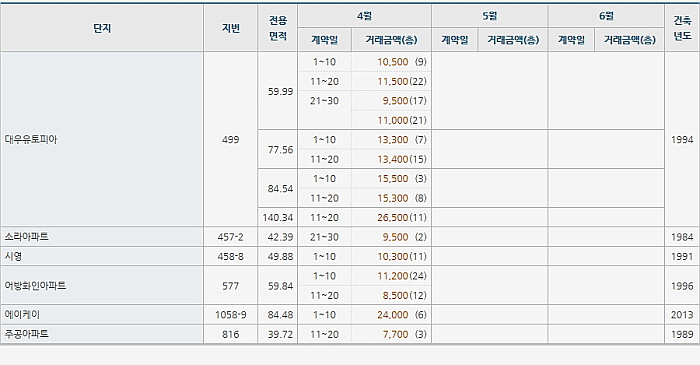Click price 11,000(21)
Viewport: 700px width, 365px height.
(402, 120)
